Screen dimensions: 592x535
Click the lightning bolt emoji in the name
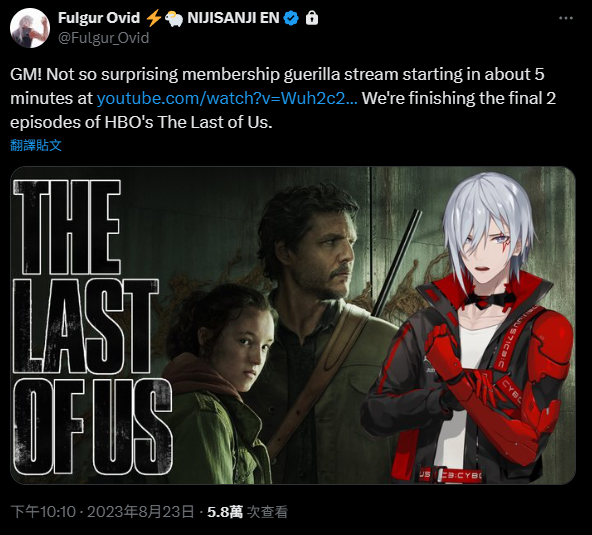[x=153, y=18]
